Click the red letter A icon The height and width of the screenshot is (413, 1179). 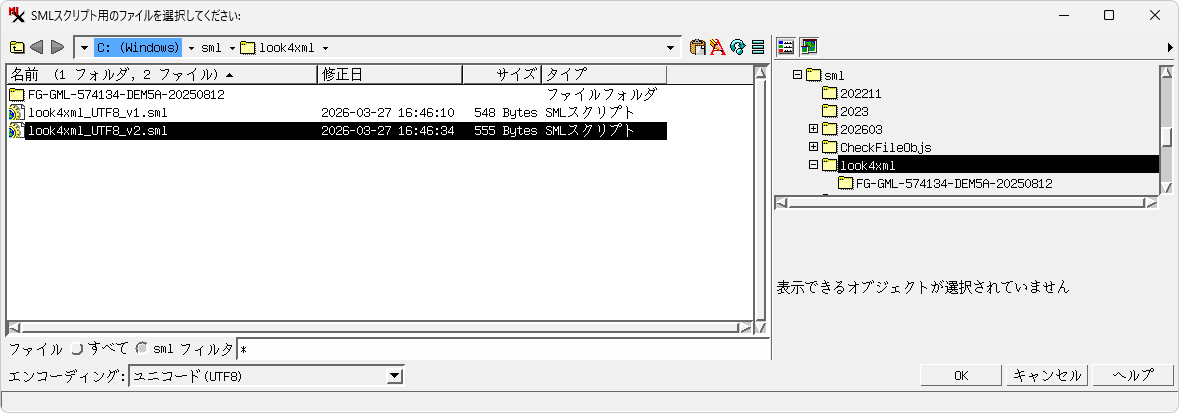click(x=717, y=47)
